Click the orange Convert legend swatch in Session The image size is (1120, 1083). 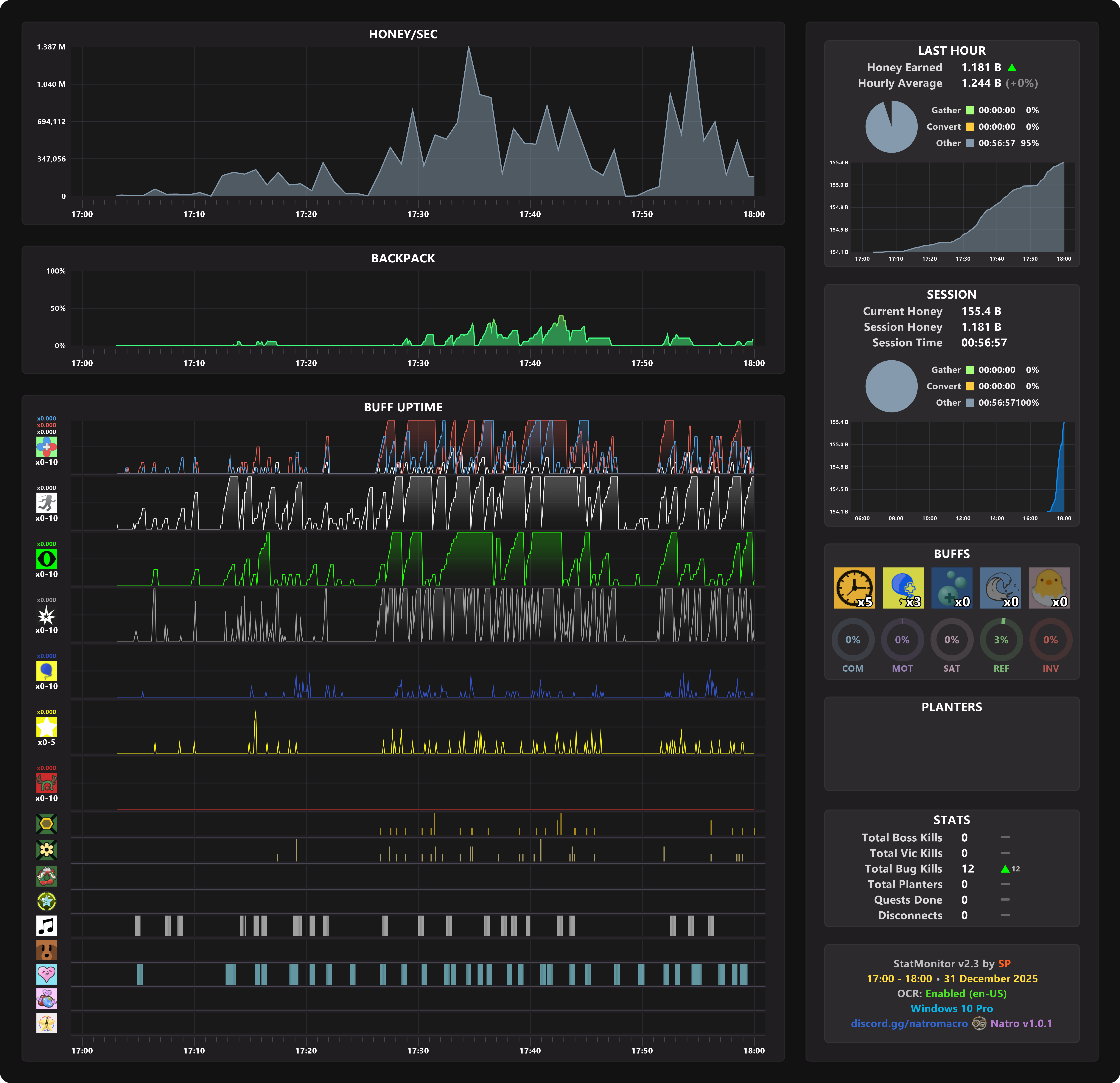[x=970, y=386]
